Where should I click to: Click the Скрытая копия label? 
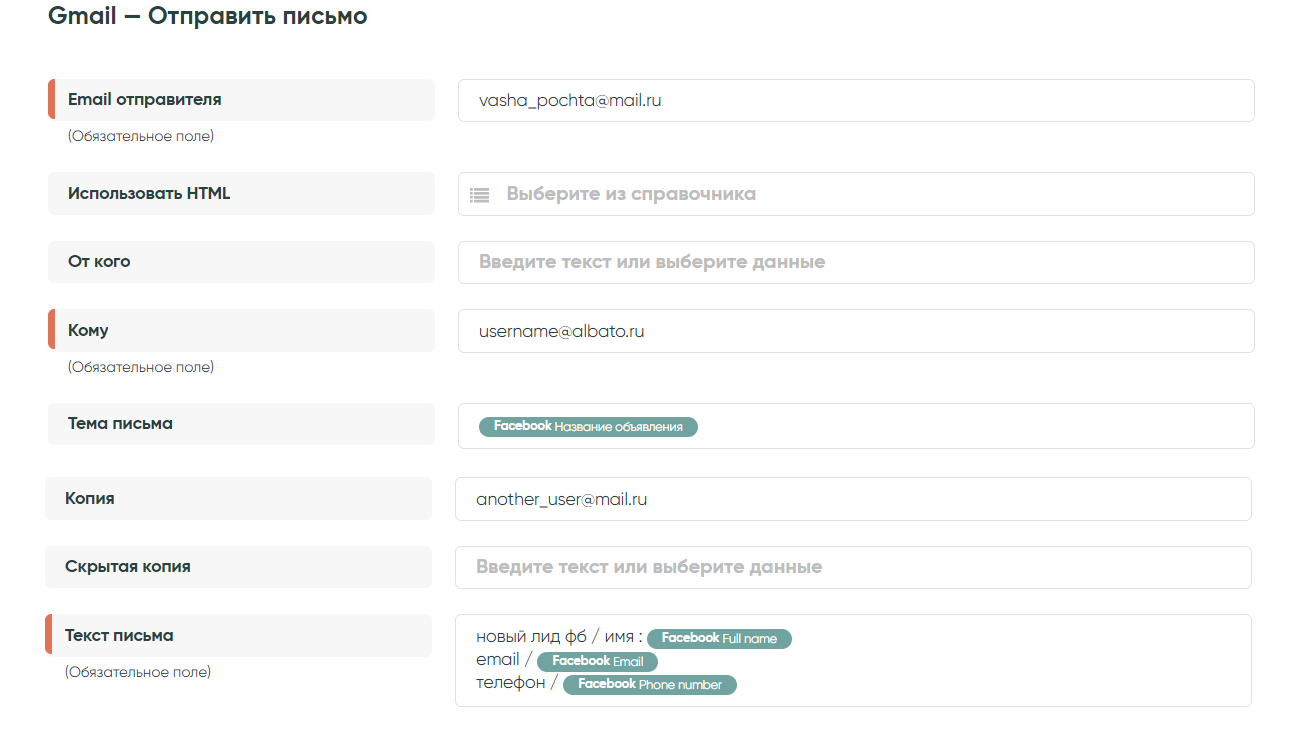[x=127, y=567]
